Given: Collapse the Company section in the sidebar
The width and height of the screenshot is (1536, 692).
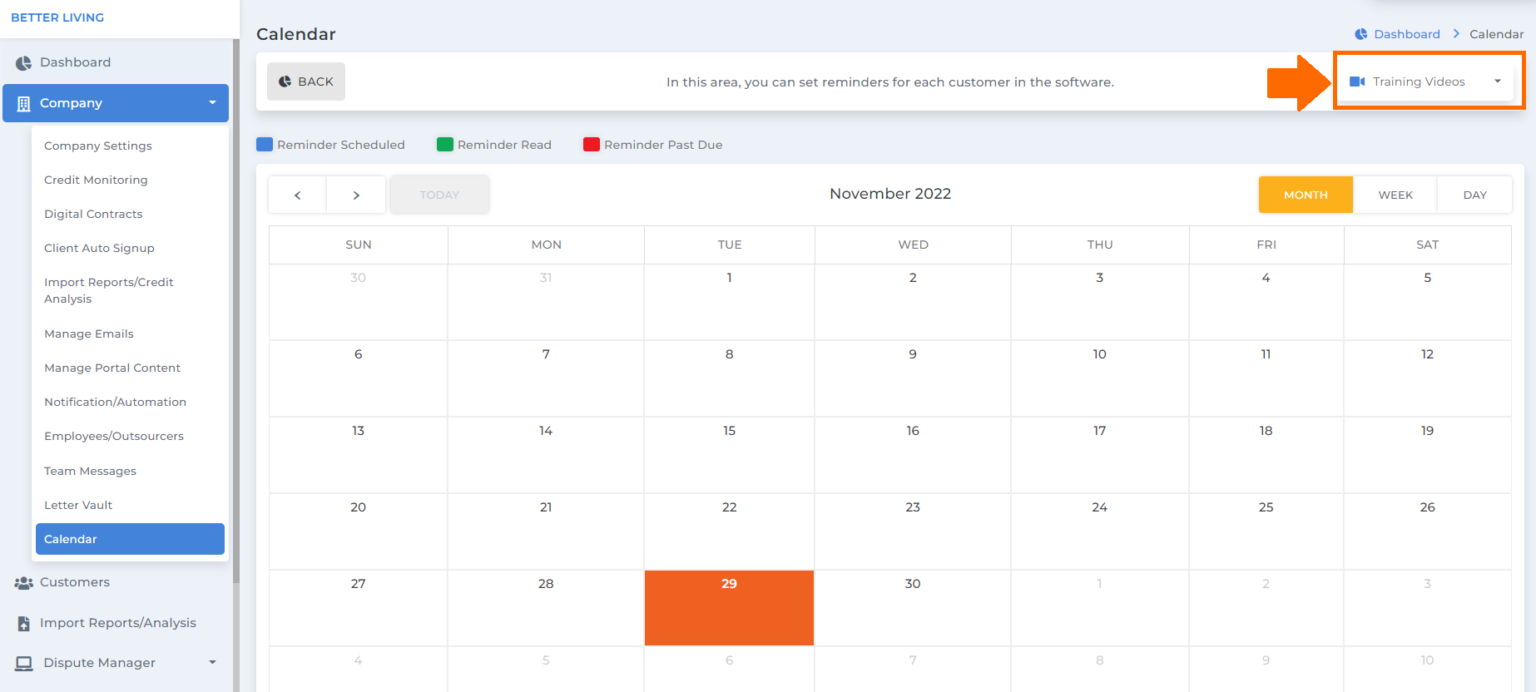Looking at the screenshot, I should pos(211,102).
